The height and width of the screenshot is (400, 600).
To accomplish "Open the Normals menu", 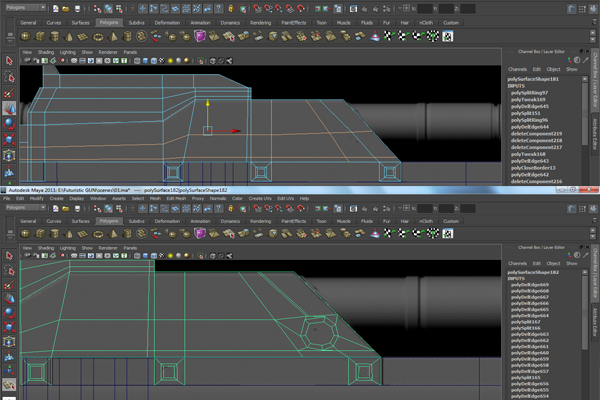I will (217, 198).
